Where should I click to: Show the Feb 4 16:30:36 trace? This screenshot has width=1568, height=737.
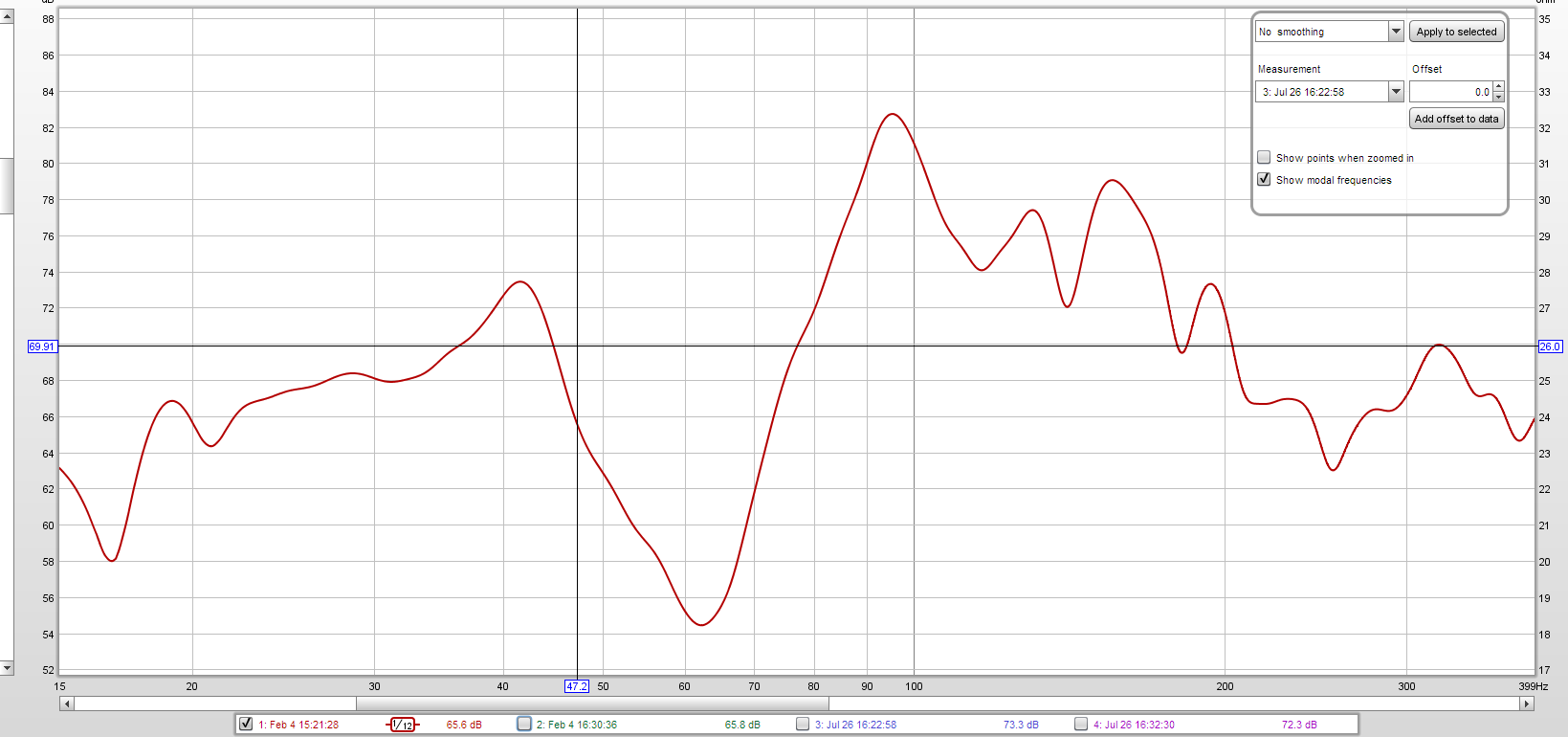tap(524, 724)
